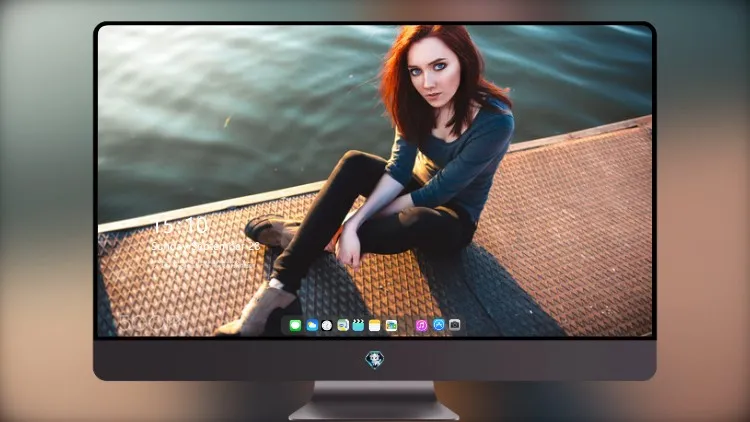Open the Clock icon in the dock

coord(327,325)
